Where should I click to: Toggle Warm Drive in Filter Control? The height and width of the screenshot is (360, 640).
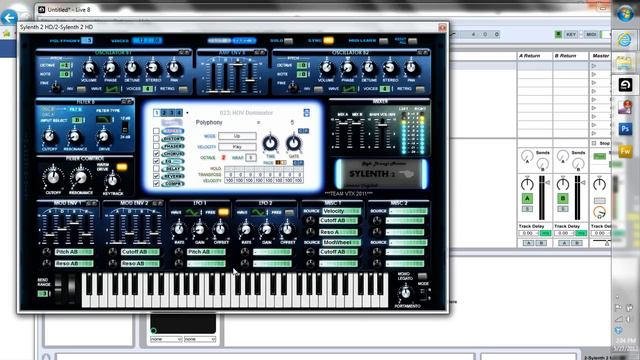point(122,167)
